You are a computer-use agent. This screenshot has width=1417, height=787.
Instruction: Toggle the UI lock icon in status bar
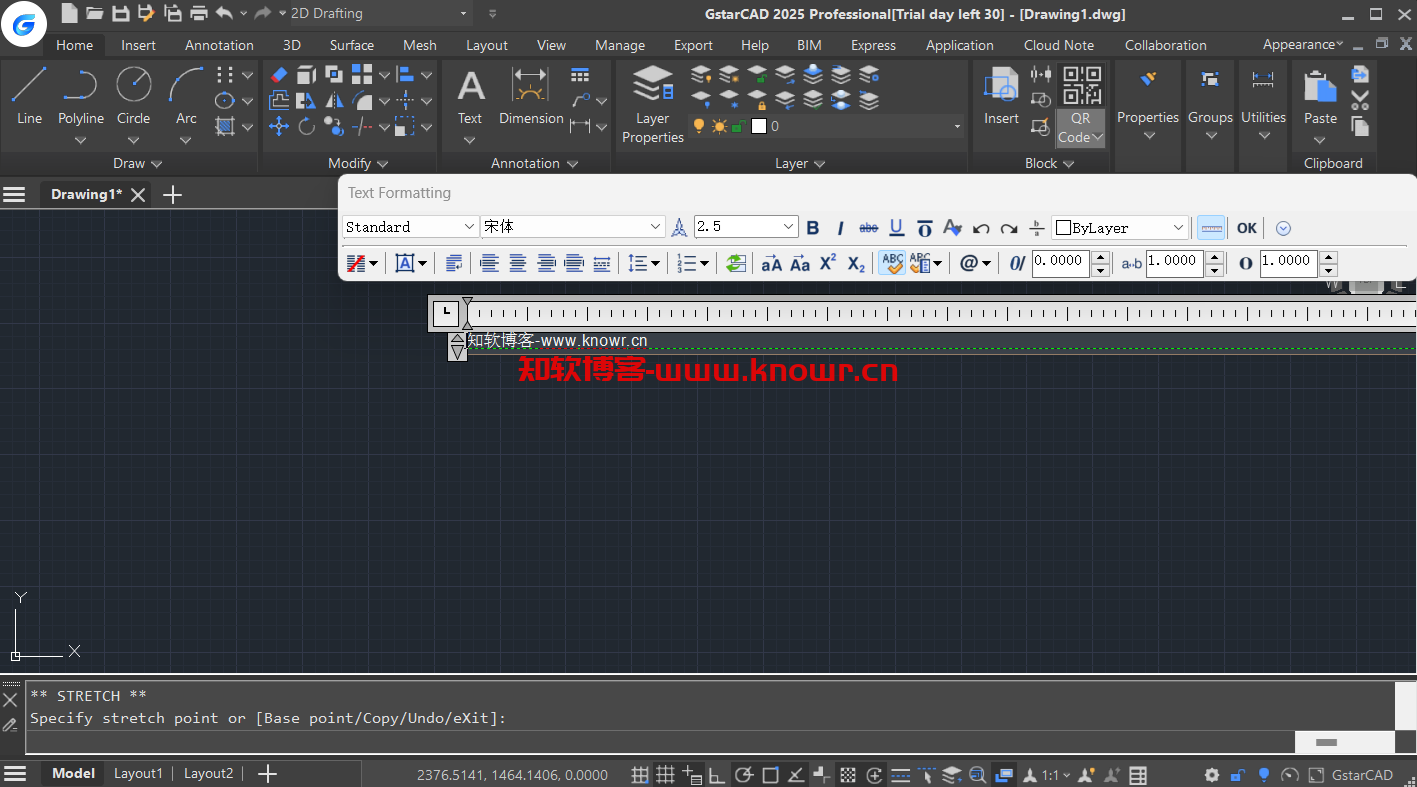[1238, 775]
